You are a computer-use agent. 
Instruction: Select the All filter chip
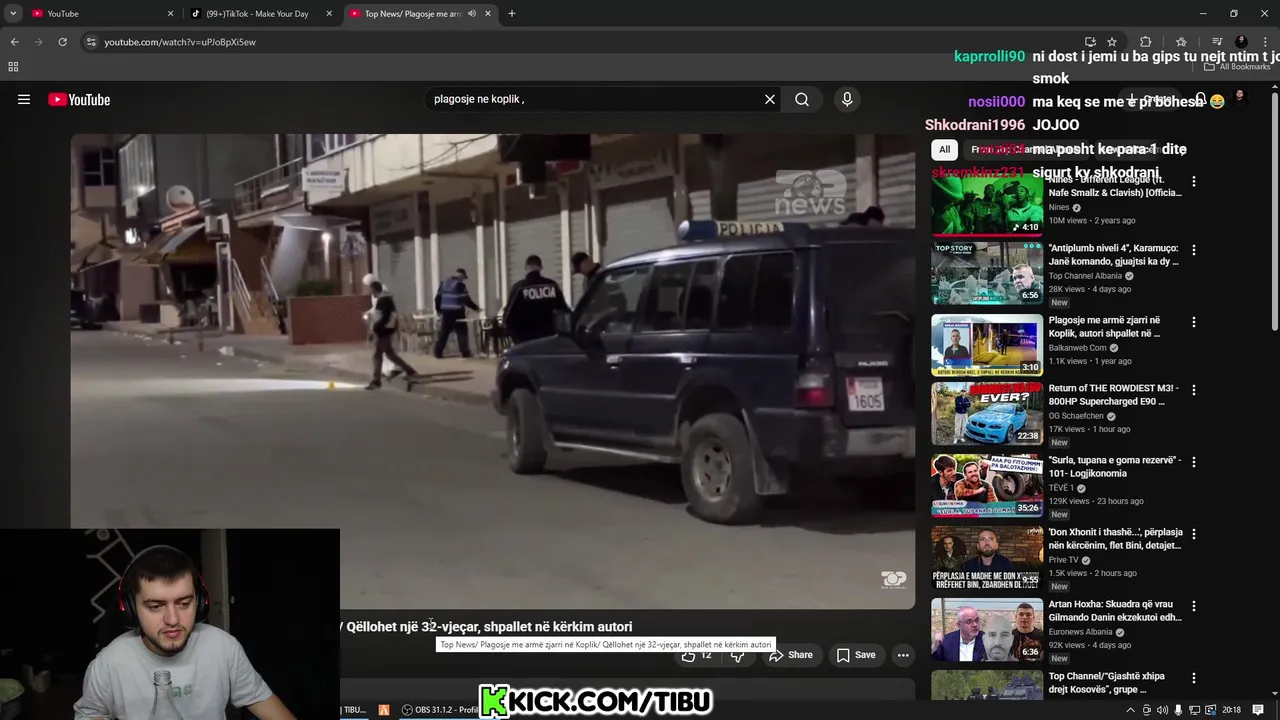click(944, 150)
